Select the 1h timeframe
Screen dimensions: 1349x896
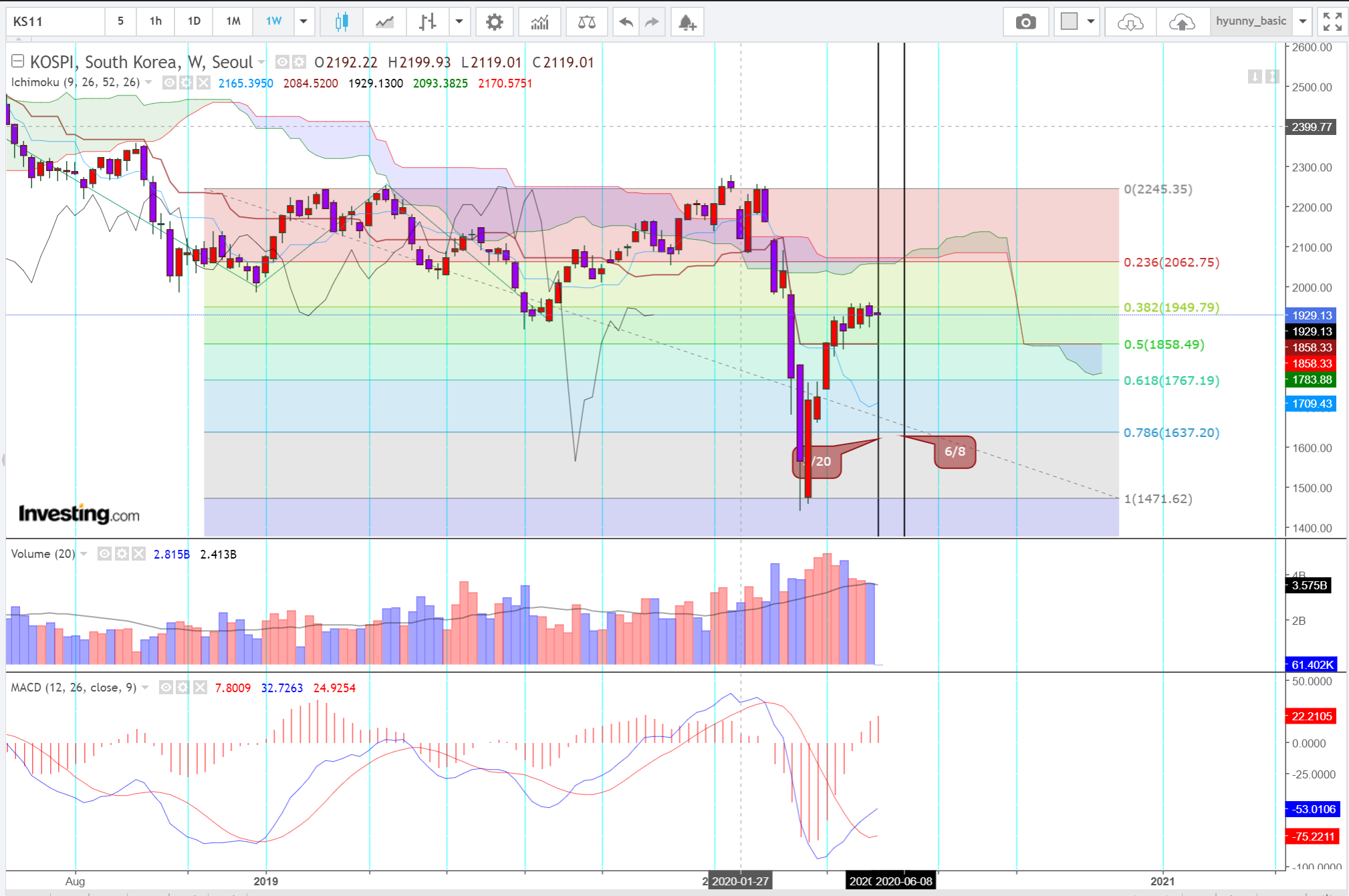(155, 21)
